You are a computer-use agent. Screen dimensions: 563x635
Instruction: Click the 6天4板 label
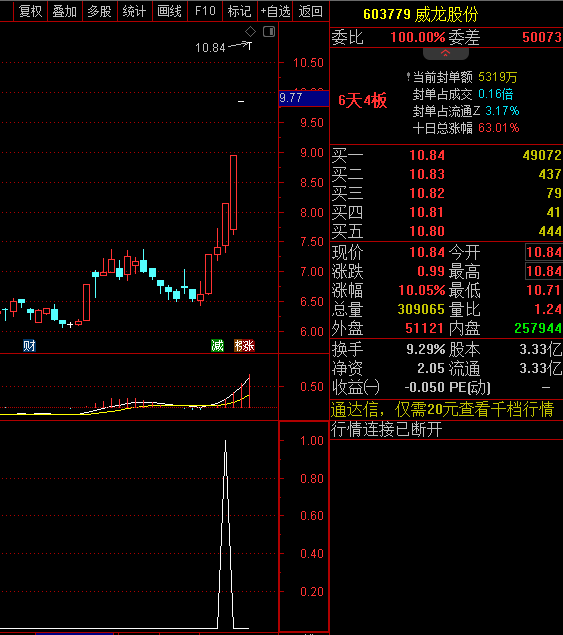pos(363,100)
